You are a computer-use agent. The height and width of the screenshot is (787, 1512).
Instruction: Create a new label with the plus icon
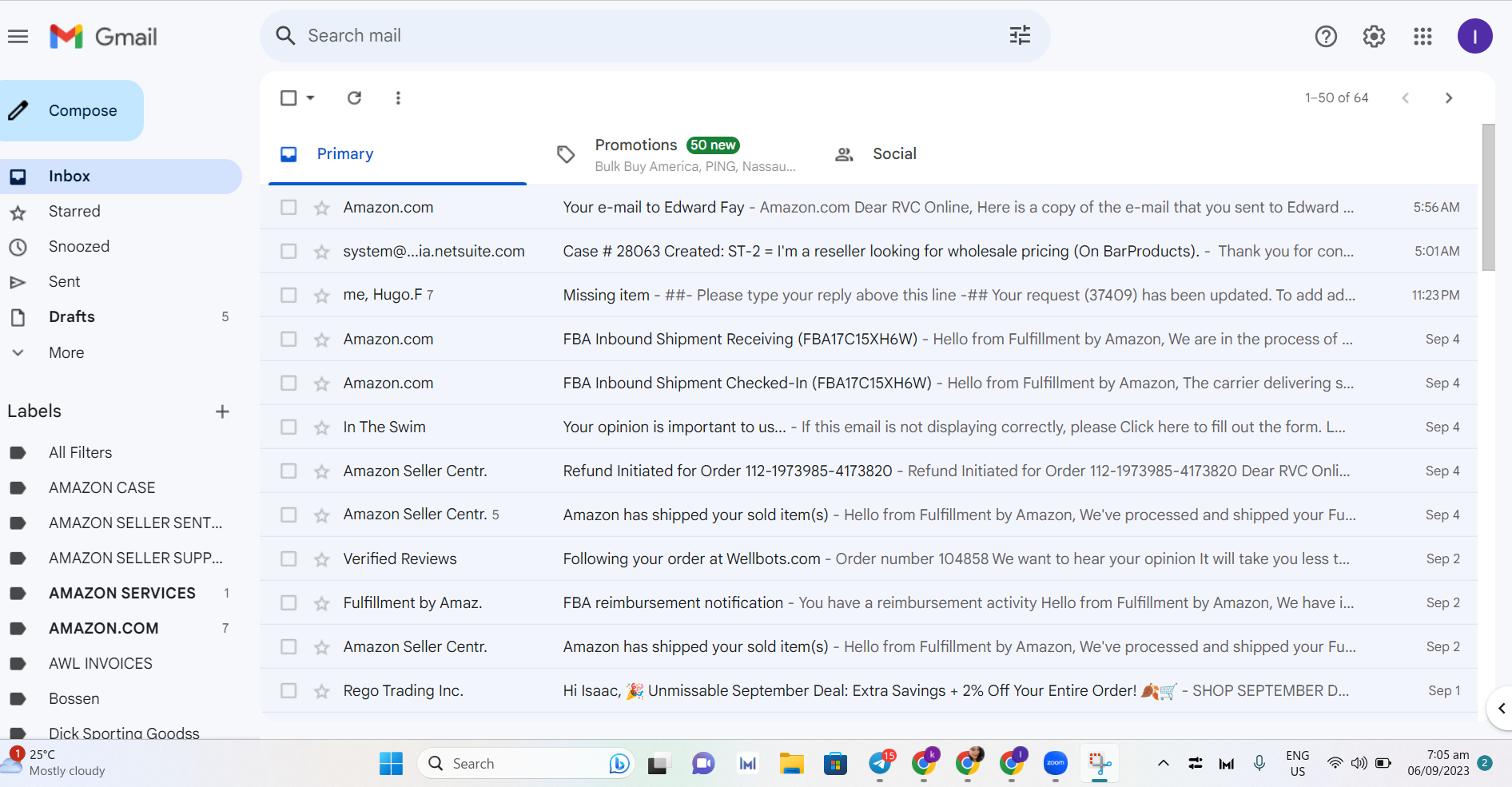222,411
